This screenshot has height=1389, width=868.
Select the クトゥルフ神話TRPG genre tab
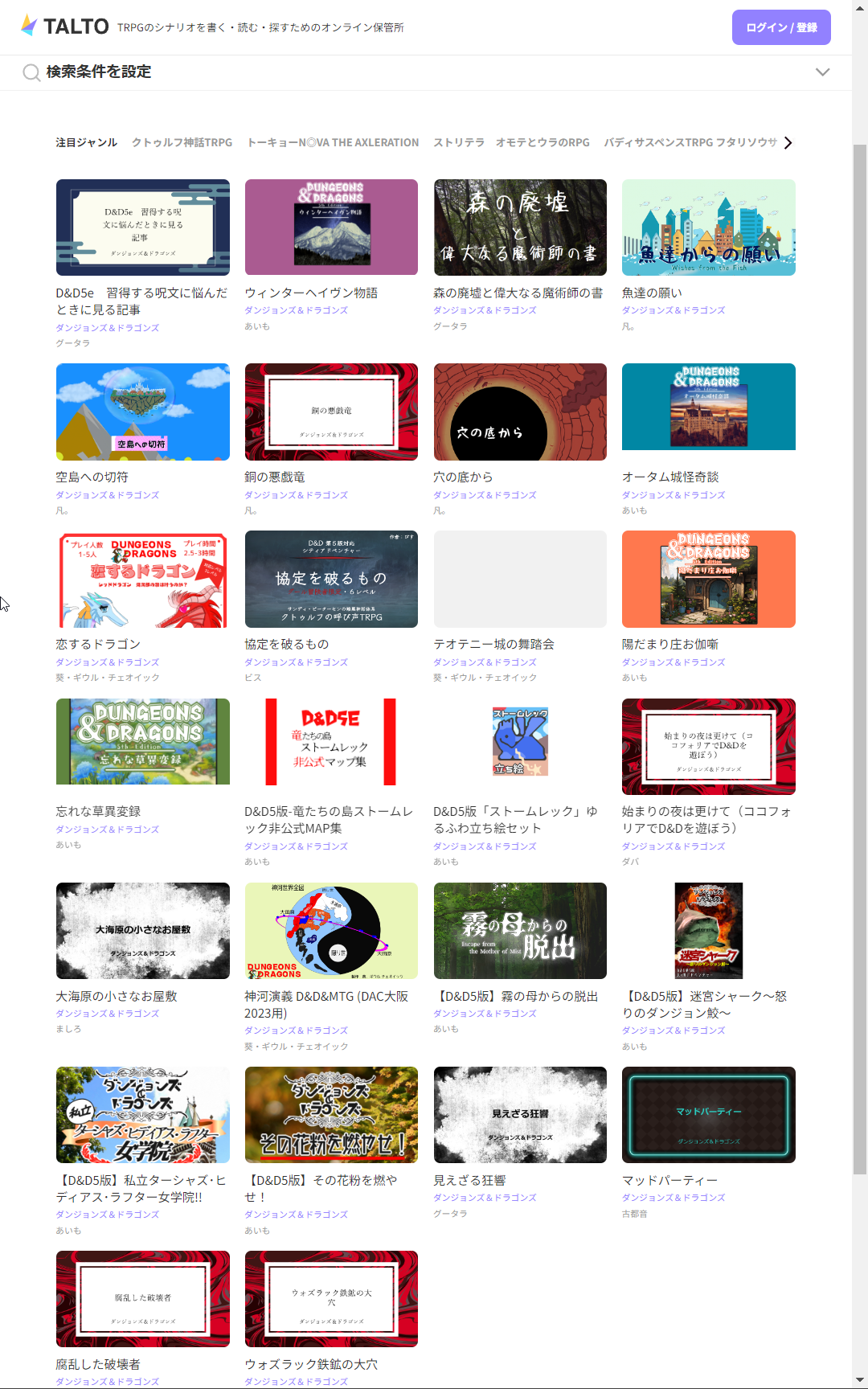[x=182, y=142]
